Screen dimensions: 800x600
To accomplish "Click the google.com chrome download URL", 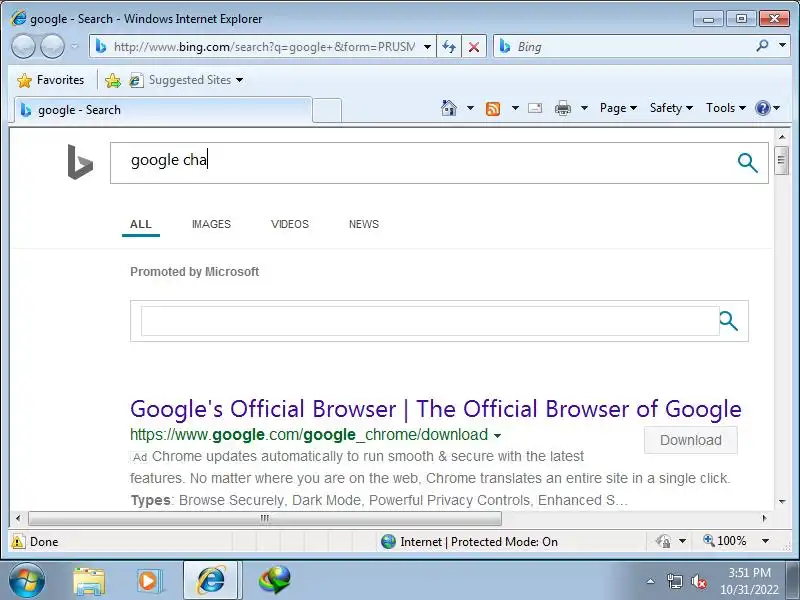I will (309, 435).
